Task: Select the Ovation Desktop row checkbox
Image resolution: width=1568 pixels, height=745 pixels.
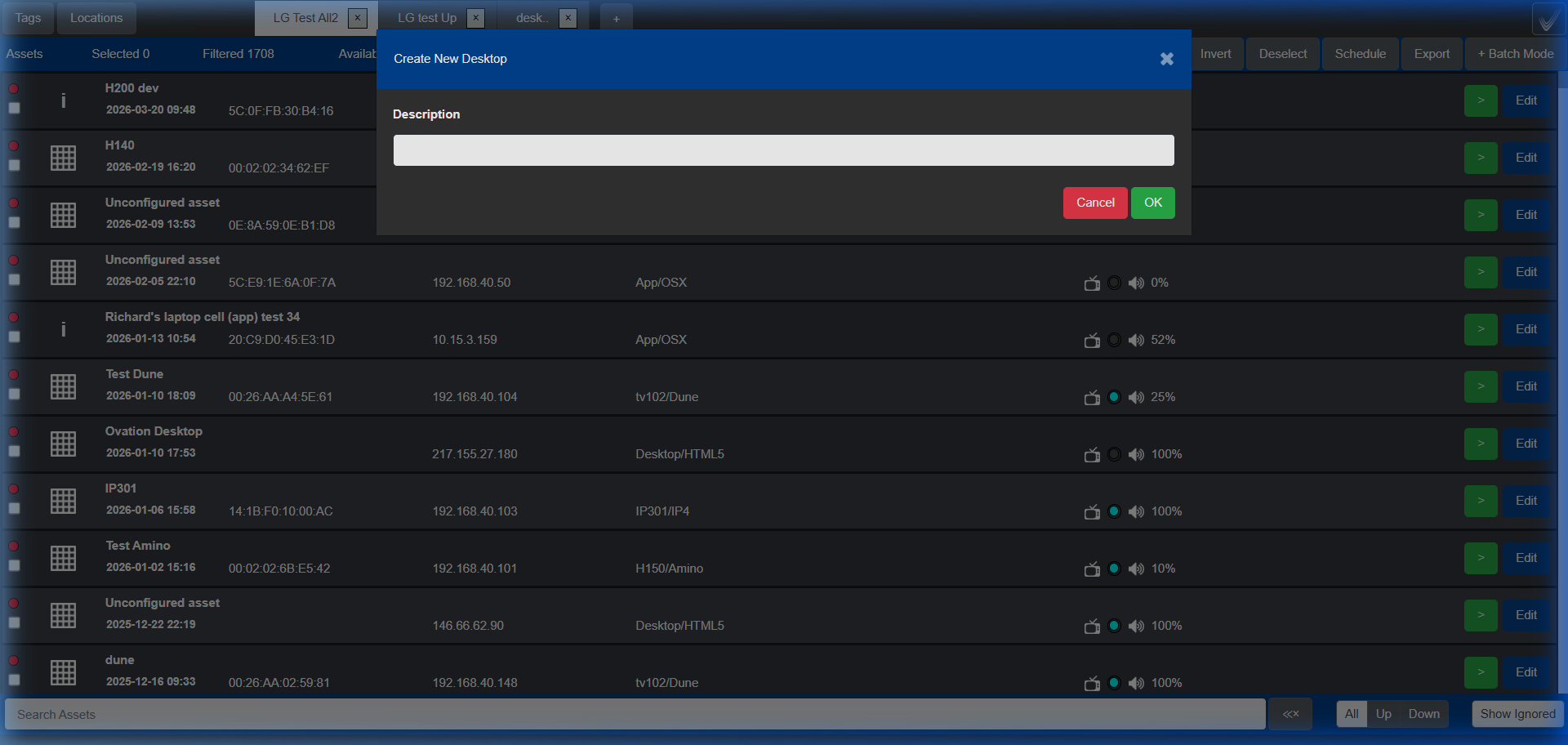Action: pyautogui.click(x=15, y=451)
